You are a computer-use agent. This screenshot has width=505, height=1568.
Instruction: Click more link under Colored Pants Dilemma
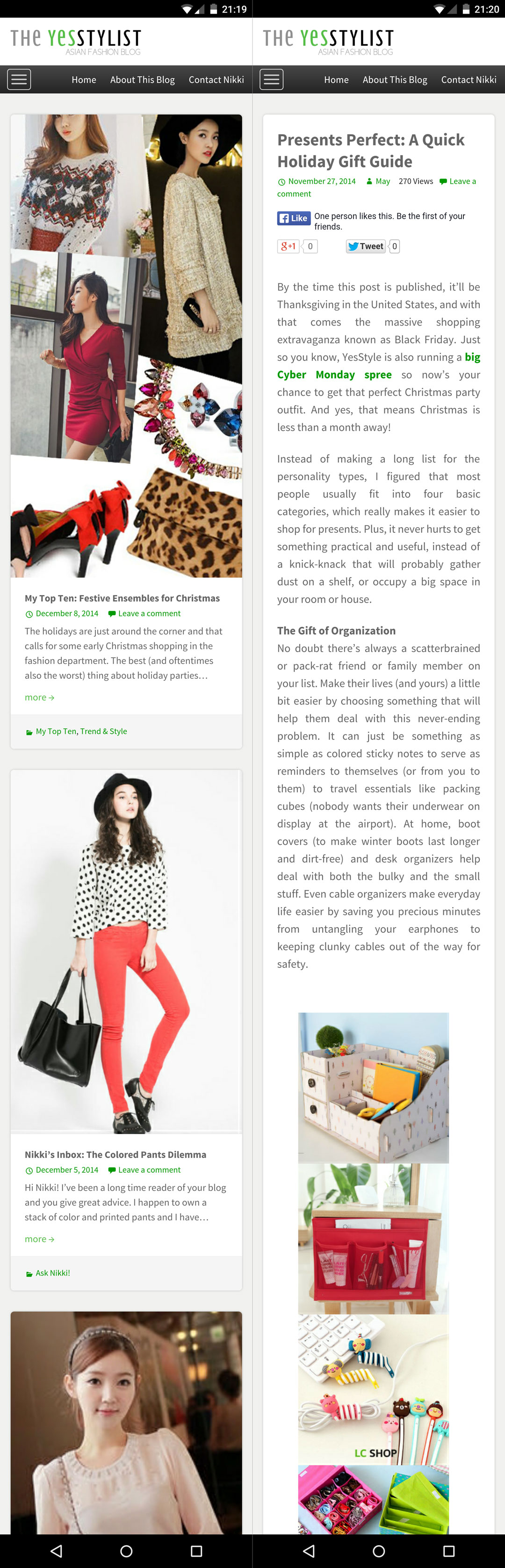tap(40, 1239)
